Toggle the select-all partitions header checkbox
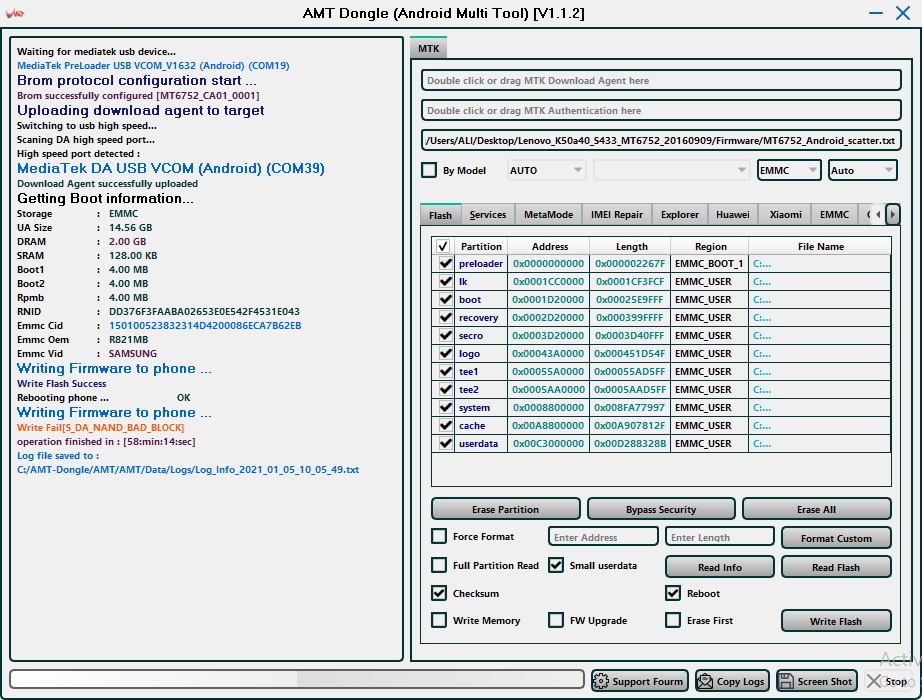 tap(443, 246)
